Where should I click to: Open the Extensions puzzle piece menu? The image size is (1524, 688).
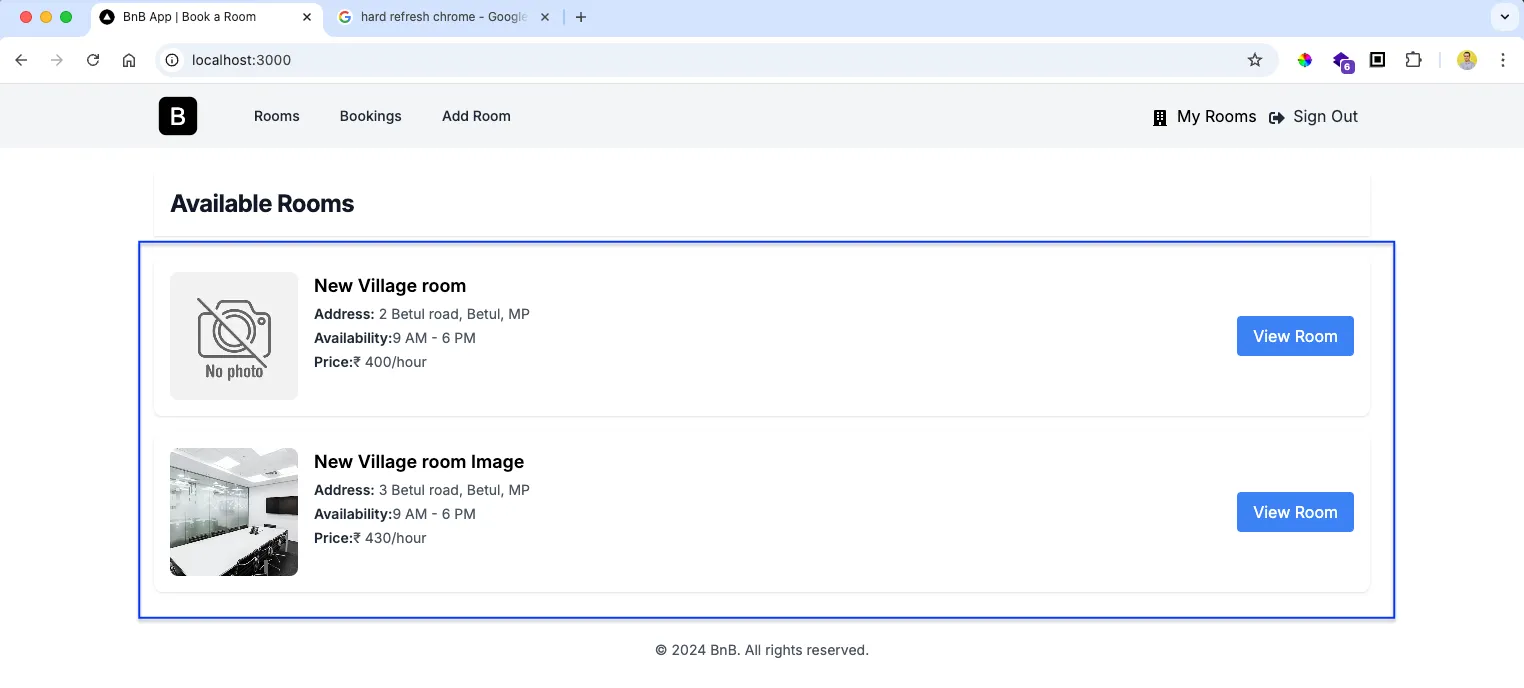pyautogui.click(x=1413, y=60)
